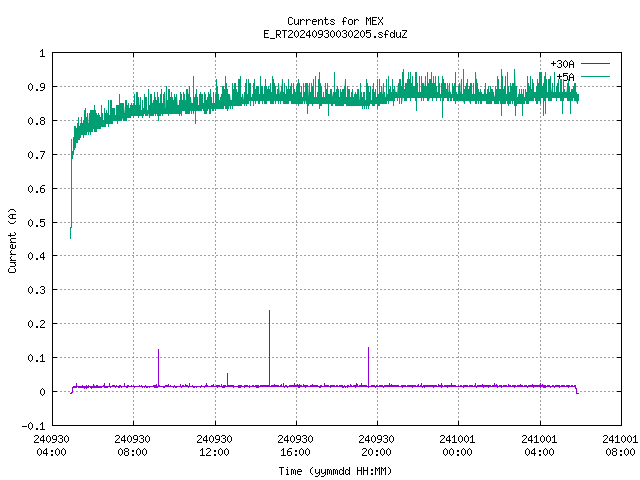Click the x-axis label 241001 00:00
640x480 pixels.
tap(458, 445)
